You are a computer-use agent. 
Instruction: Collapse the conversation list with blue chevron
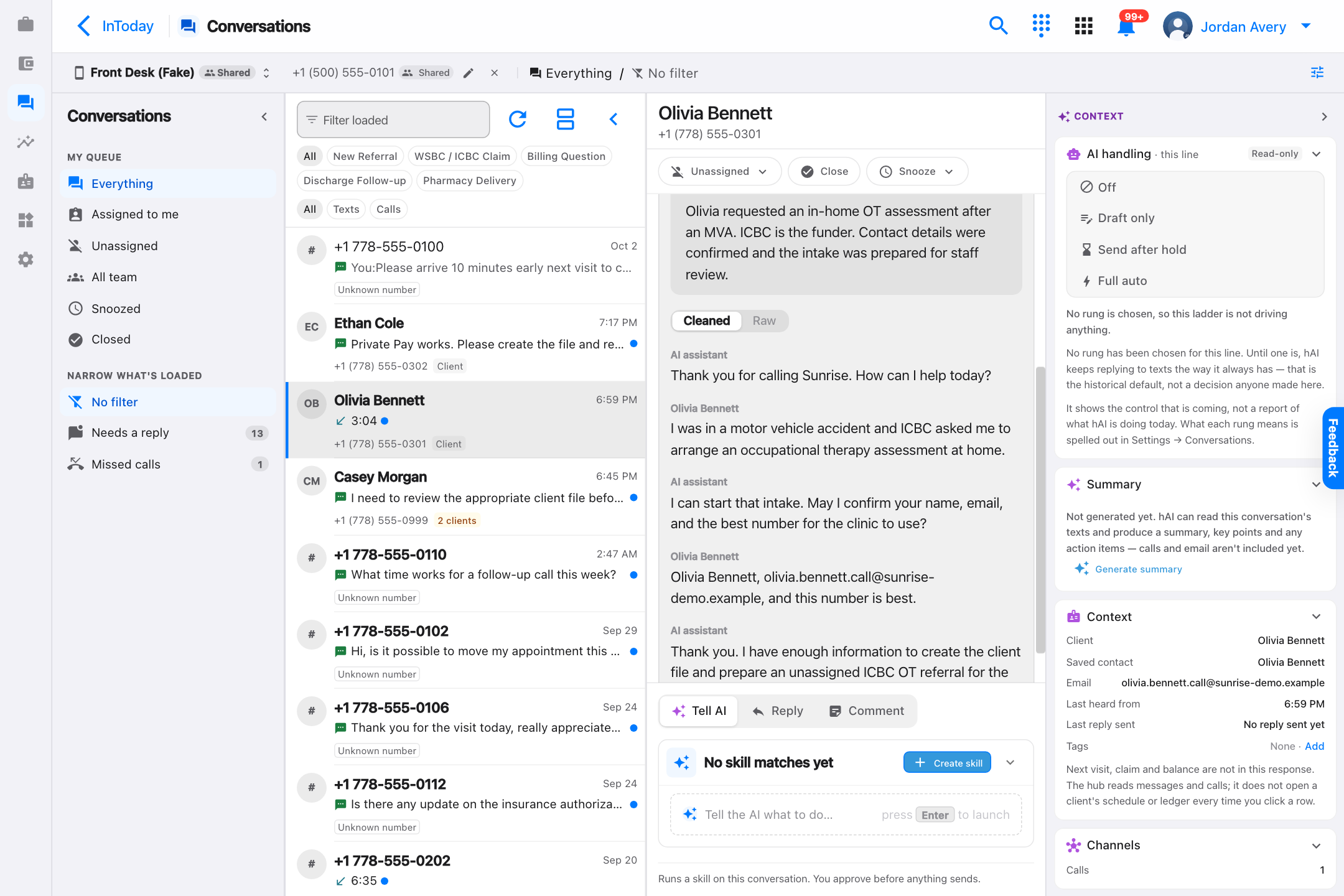click(614, 119)
